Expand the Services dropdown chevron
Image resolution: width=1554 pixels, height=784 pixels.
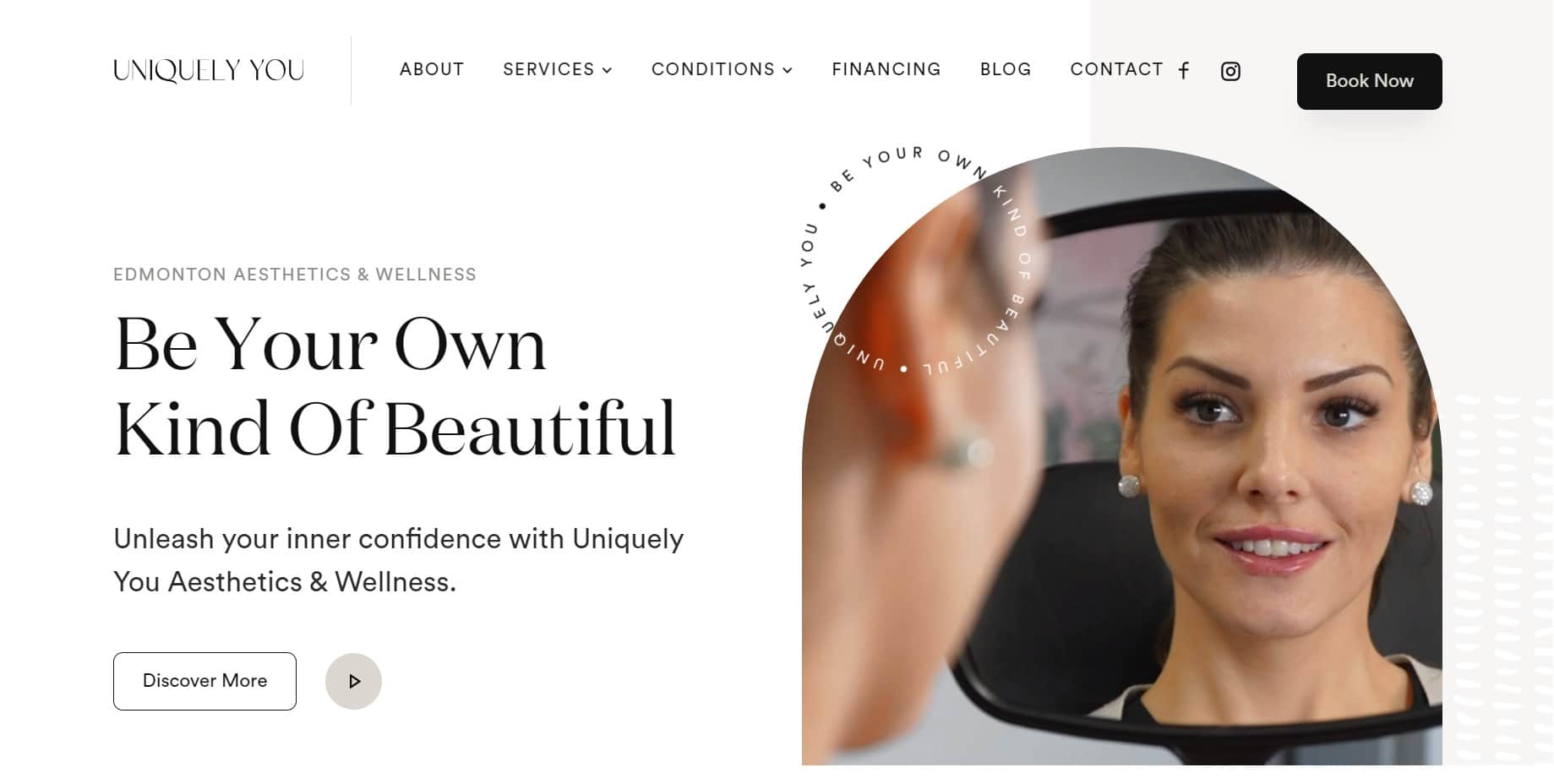[x=607, y=70]
